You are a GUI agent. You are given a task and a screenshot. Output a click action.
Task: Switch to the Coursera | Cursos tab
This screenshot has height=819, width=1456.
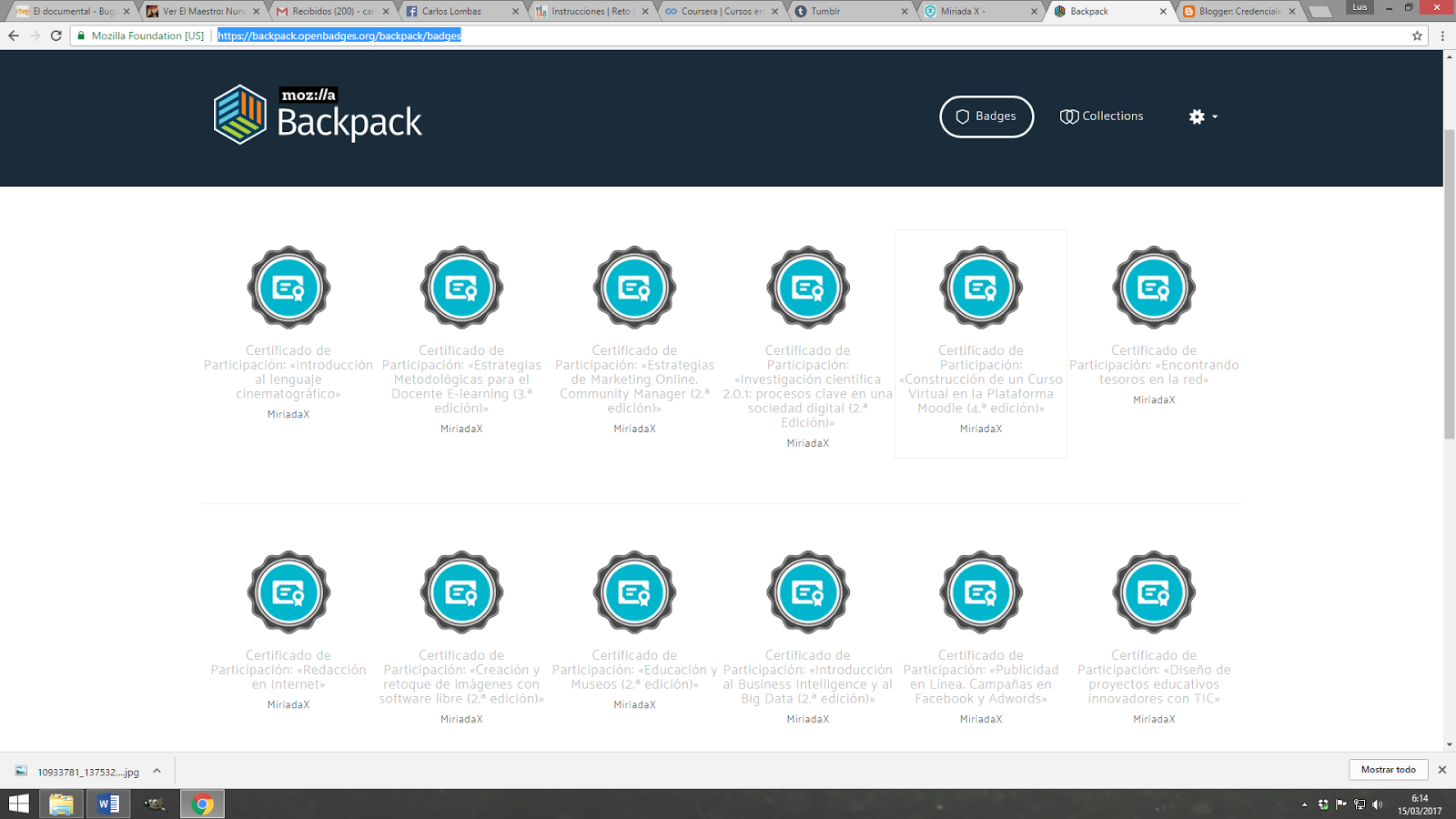point(721,11)
